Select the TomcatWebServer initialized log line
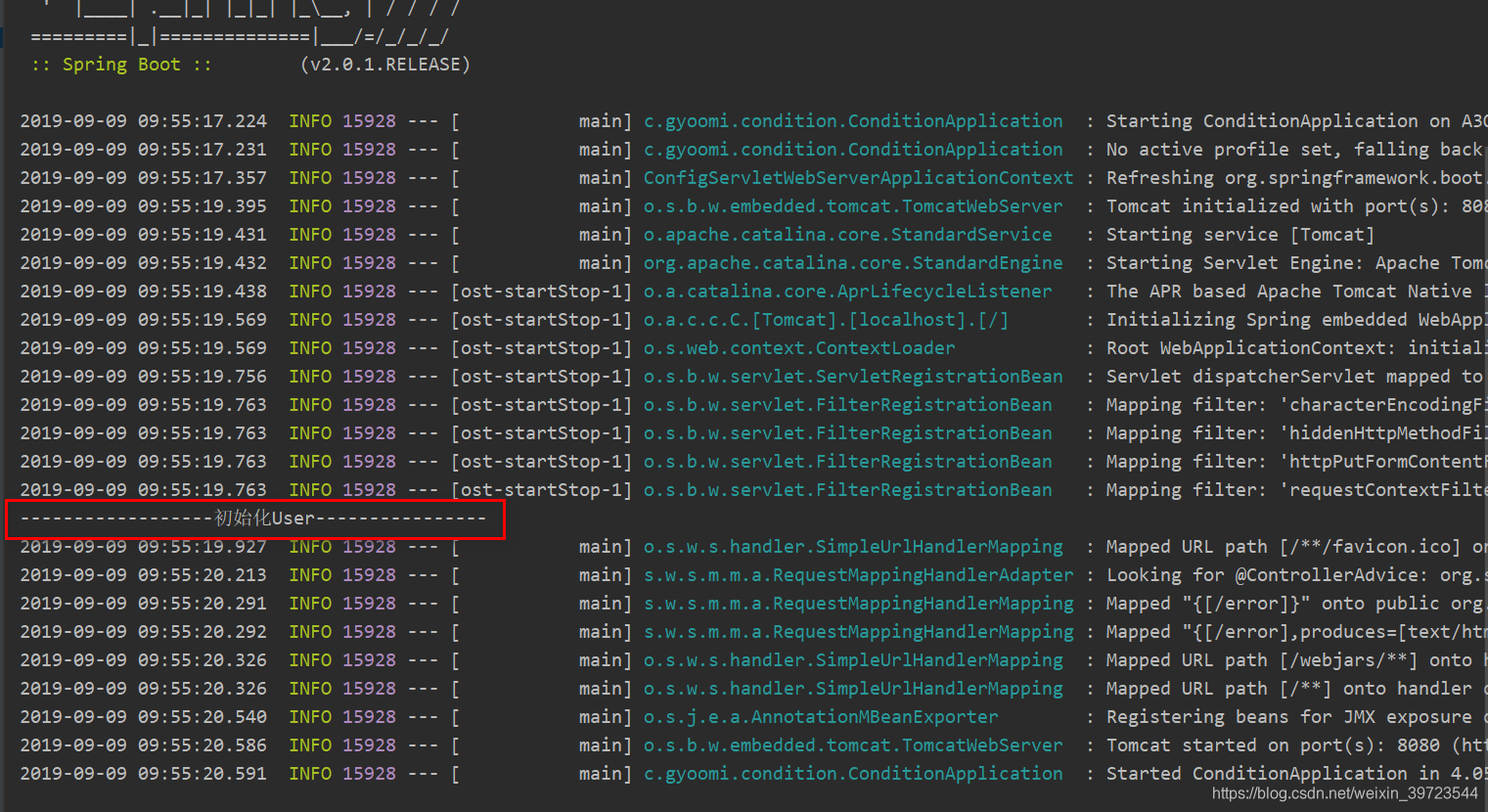 [851, 205]
